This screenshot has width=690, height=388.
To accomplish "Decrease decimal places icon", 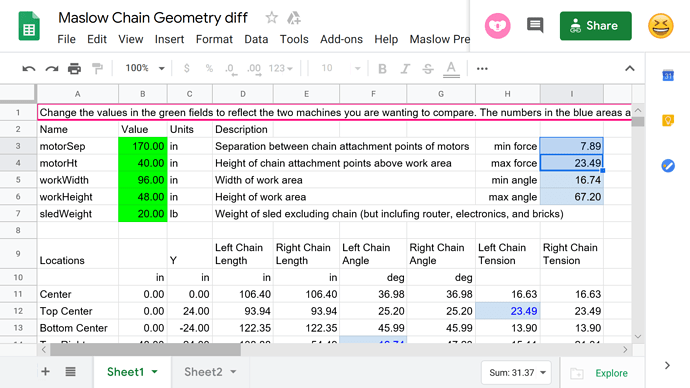I will tap(230, 69).
